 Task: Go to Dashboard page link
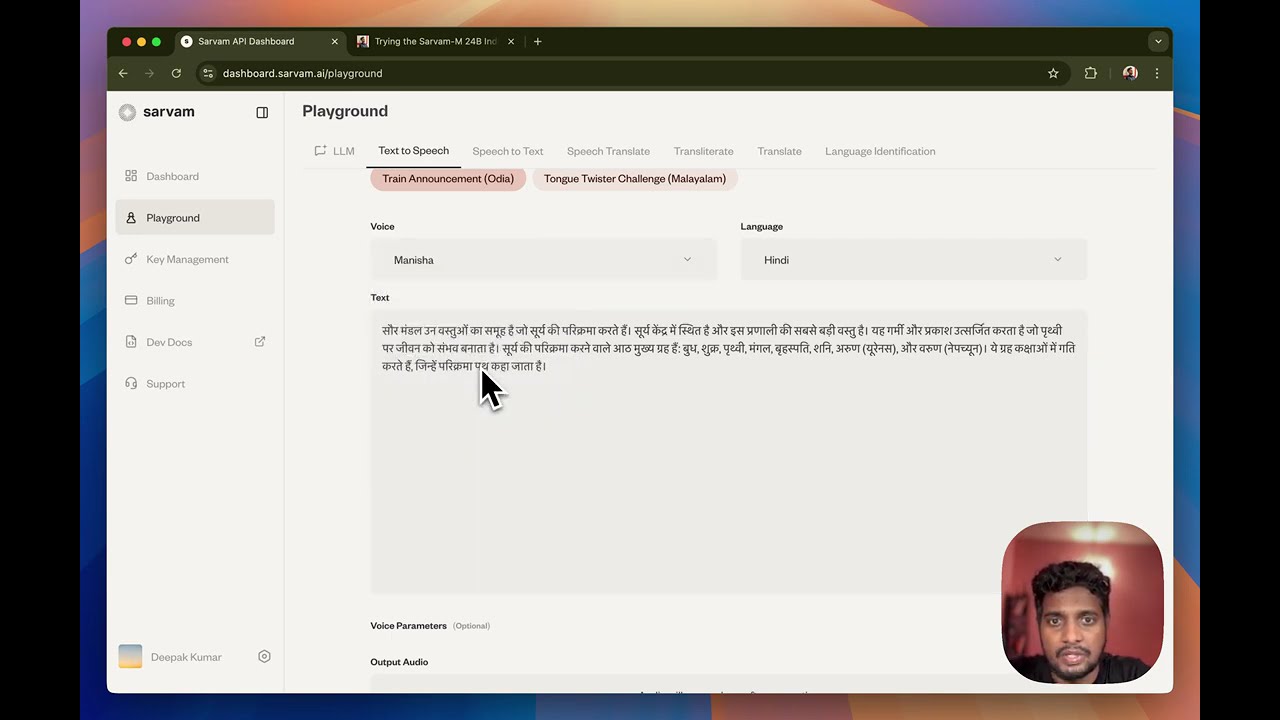pos(195,176)
